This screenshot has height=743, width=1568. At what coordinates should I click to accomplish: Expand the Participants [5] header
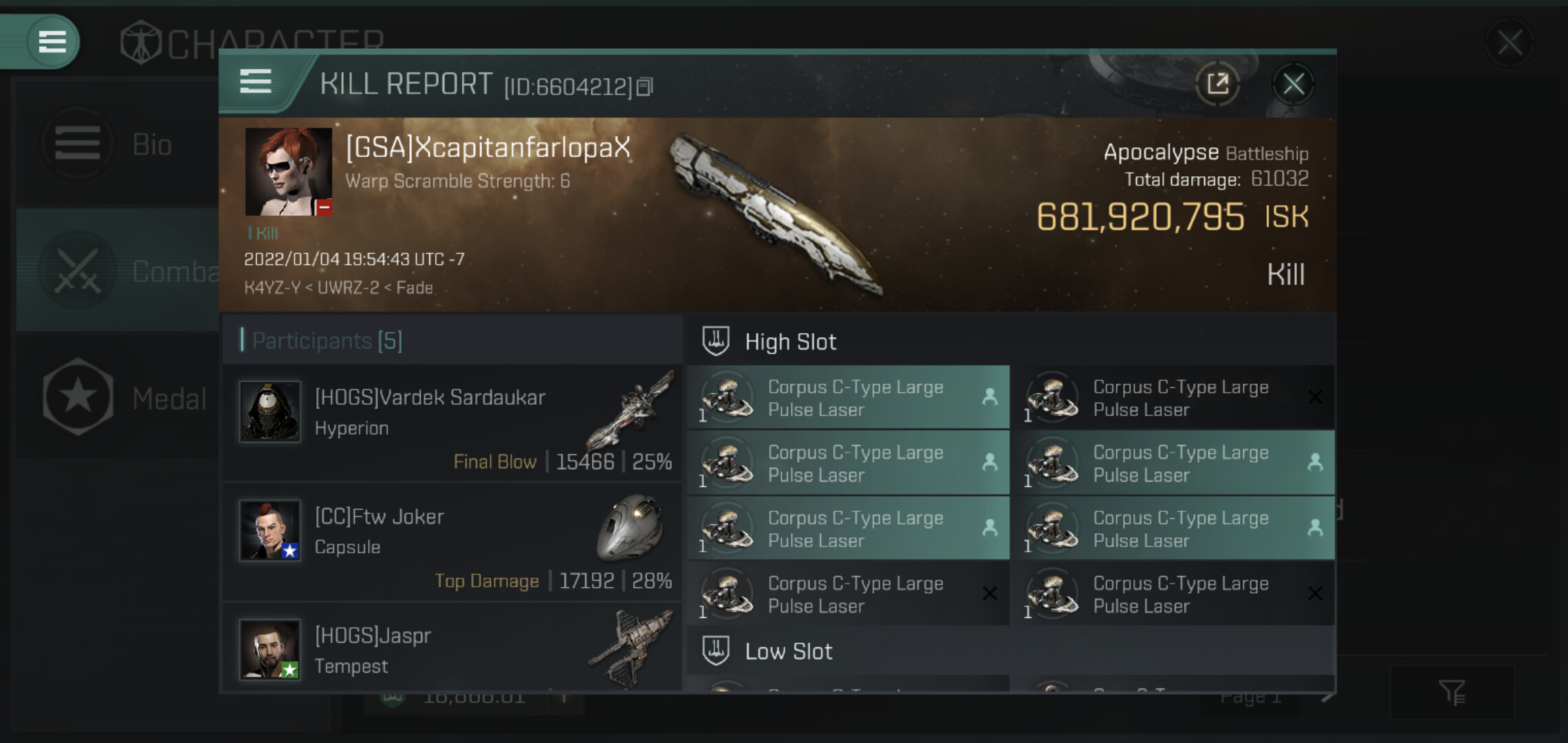click(327, 341)
